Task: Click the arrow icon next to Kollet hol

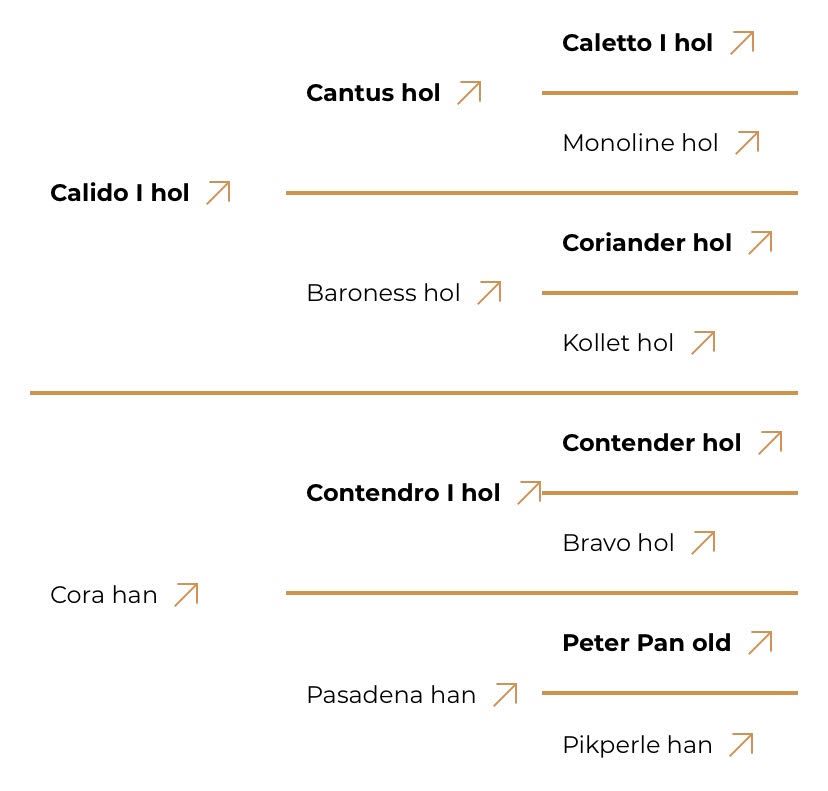Action: pyautogui.click(x=703, y=342)
